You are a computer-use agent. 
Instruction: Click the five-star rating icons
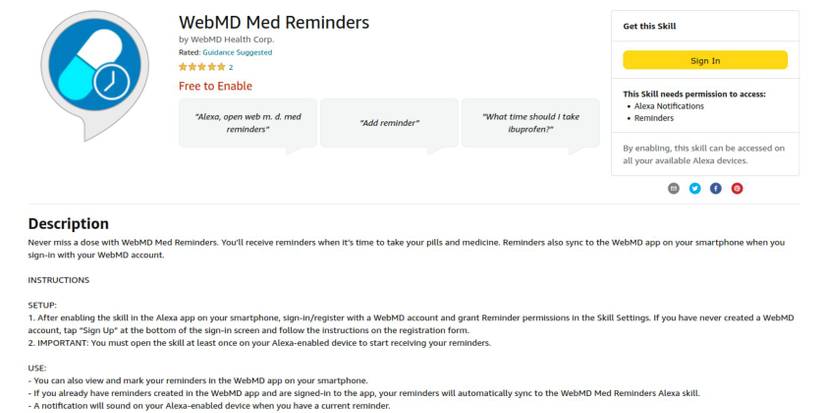click(201, 67)
